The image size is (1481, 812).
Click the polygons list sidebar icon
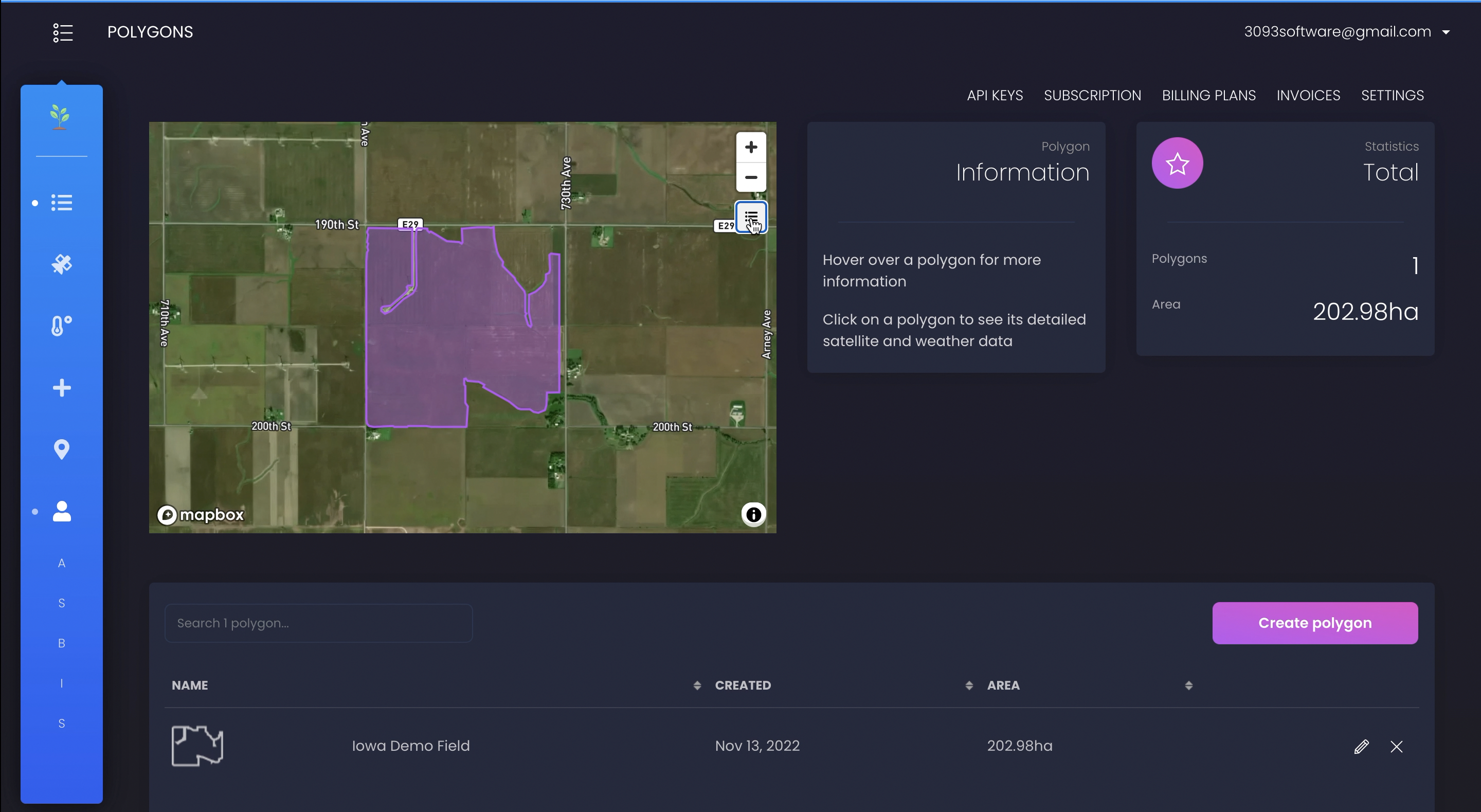pyautogui.click(x=62, y=203)
